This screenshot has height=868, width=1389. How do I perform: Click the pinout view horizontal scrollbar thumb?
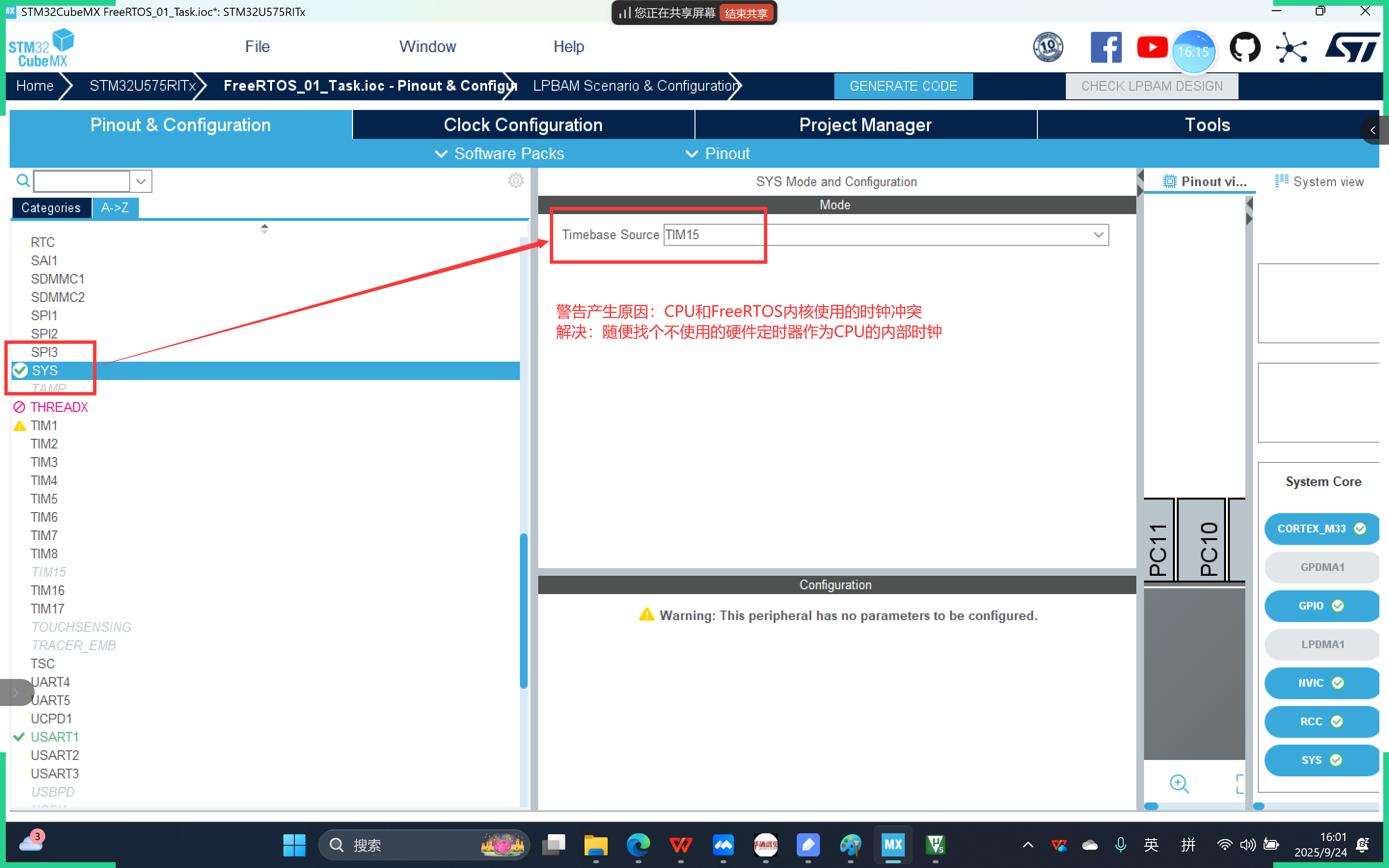click(1151, 806)
